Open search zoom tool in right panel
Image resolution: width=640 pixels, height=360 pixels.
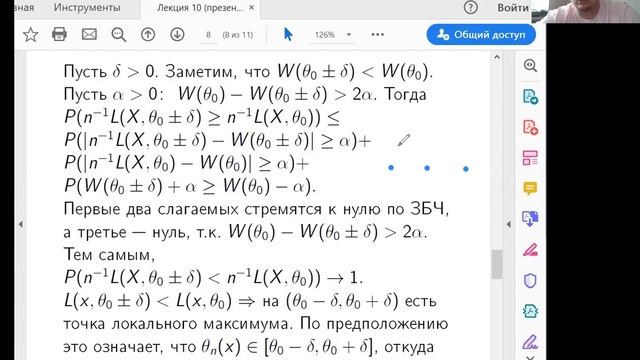pyautogui.click(x=530, y=65)
